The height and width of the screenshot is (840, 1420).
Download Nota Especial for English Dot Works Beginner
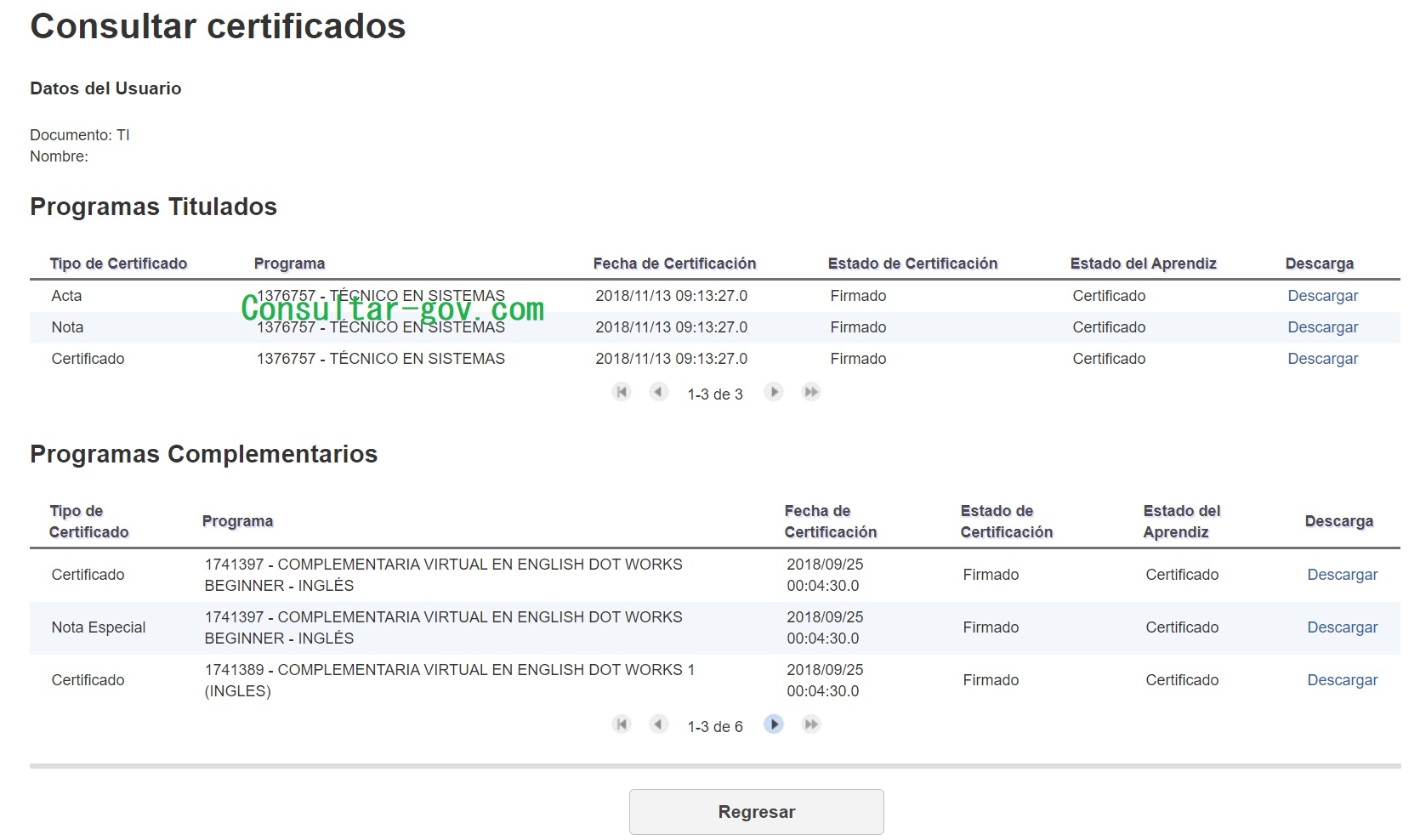tap(1342, 627)
